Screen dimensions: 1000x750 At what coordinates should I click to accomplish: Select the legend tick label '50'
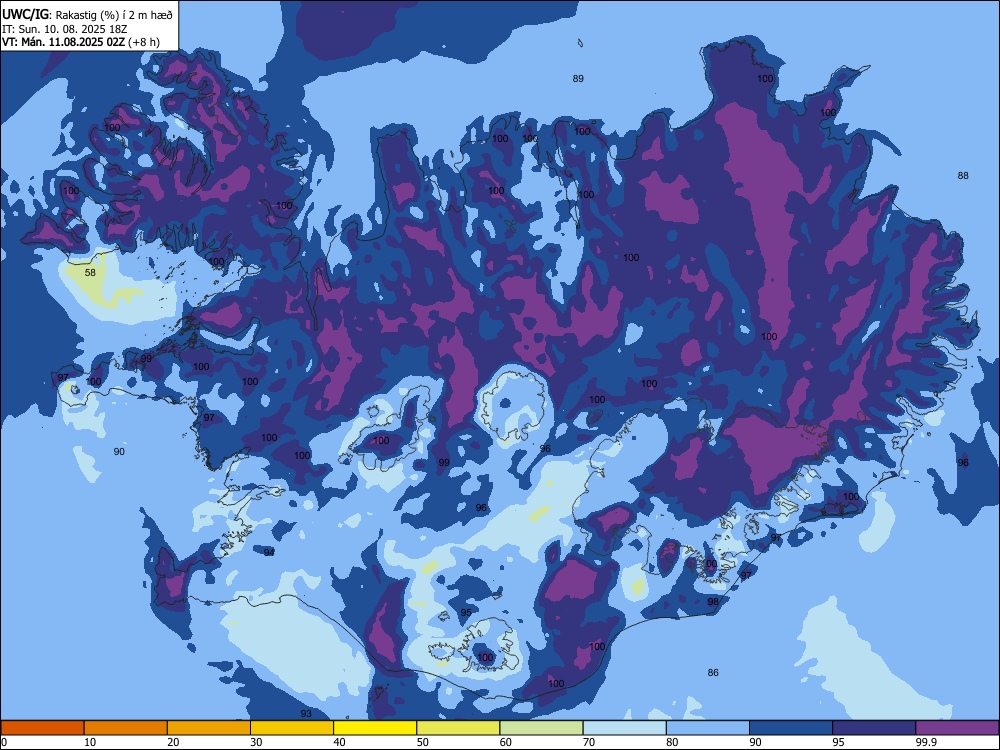click(423, 742)
